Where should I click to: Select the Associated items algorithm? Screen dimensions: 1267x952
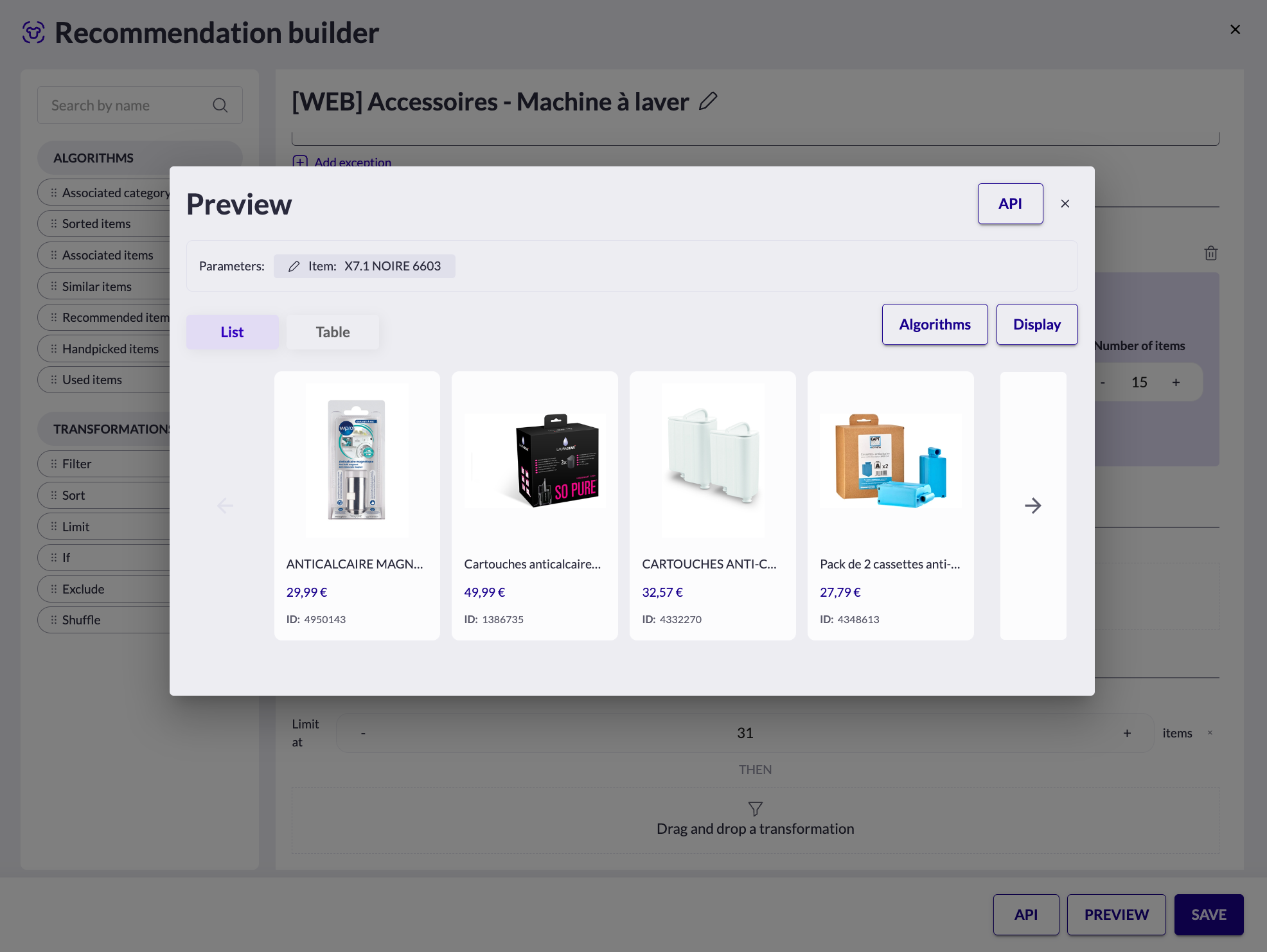click(104, 255)
